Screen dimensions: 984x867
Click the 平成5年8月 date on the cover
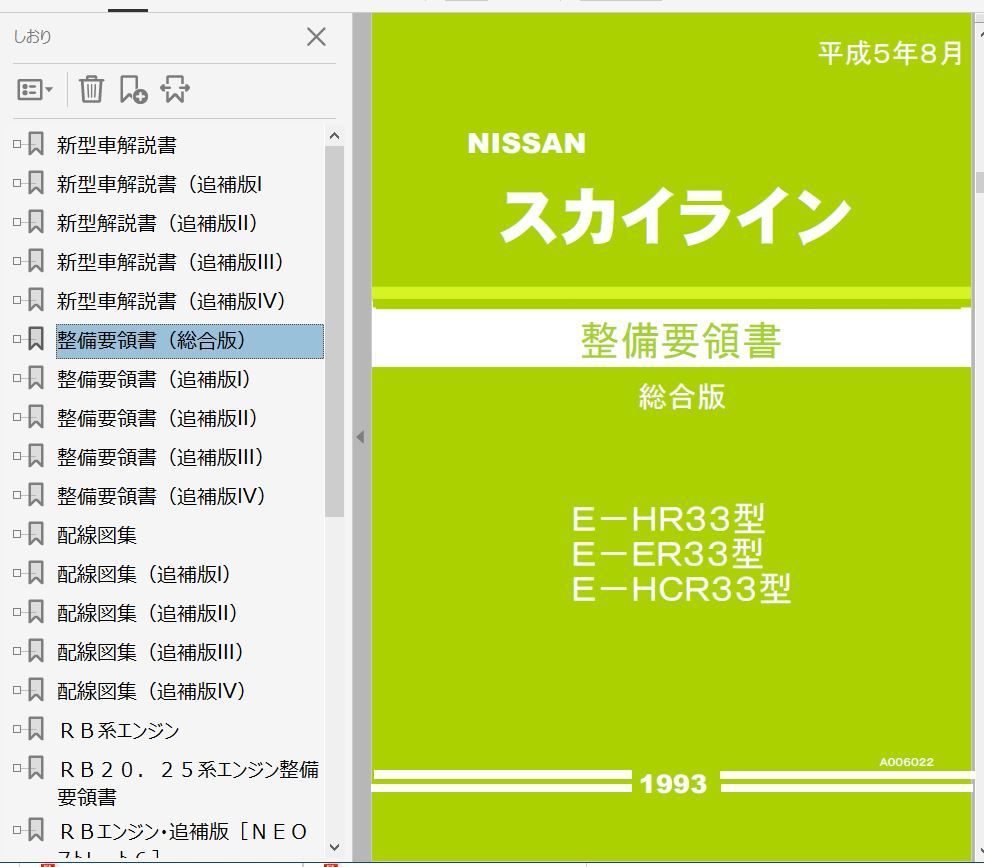click(890, 53)
